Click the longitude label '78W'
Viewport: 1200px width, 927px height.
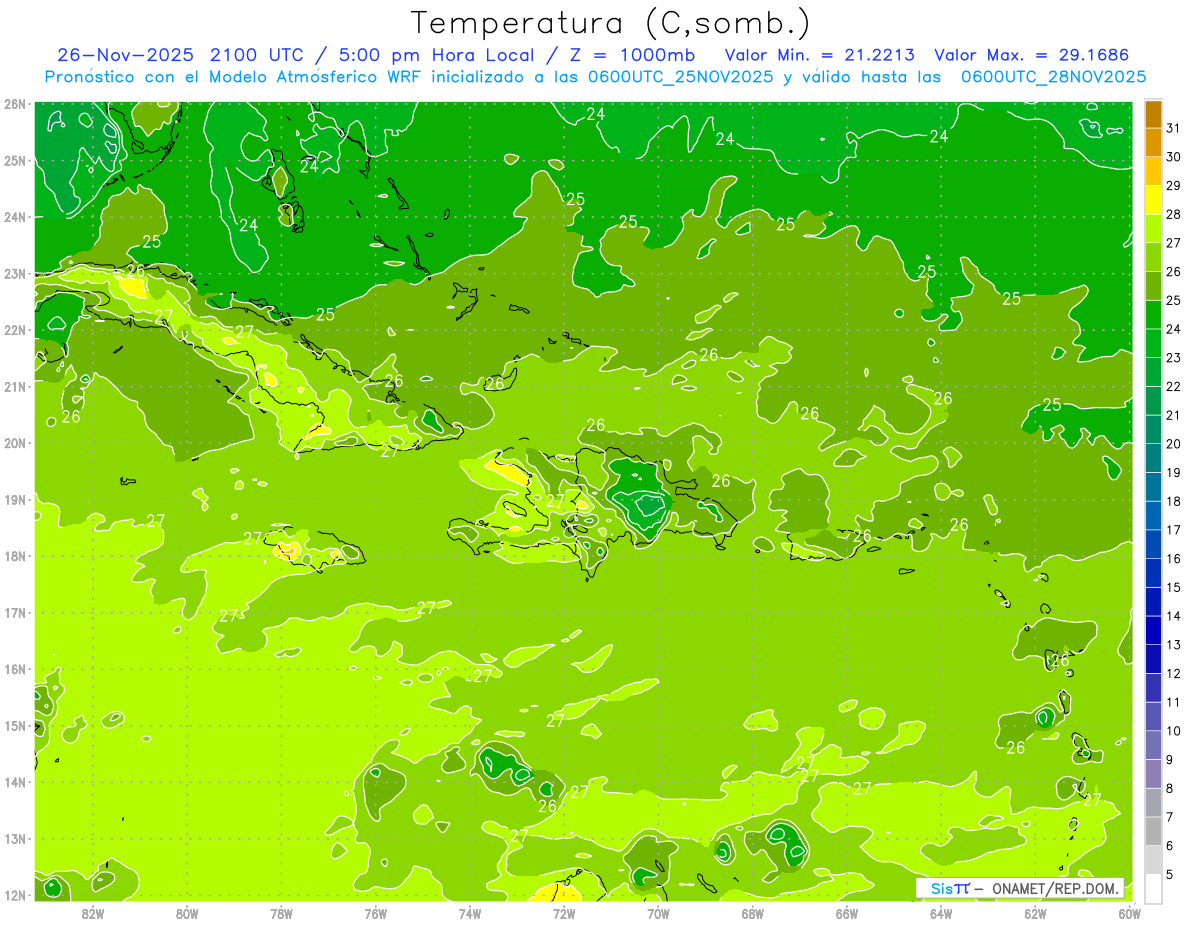pos(281,913)
